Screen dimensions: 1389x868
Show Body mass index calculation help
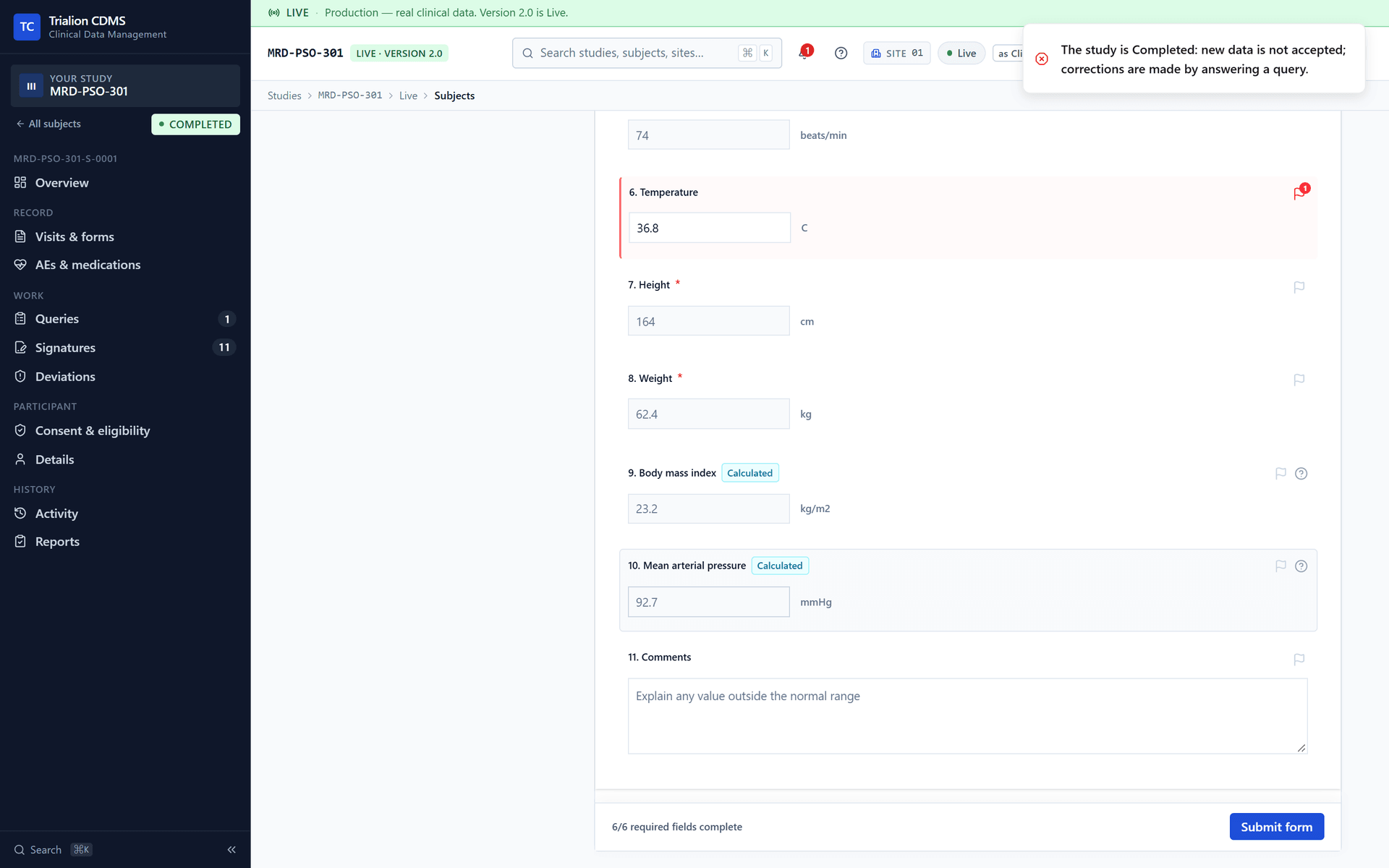(1301, 473)
